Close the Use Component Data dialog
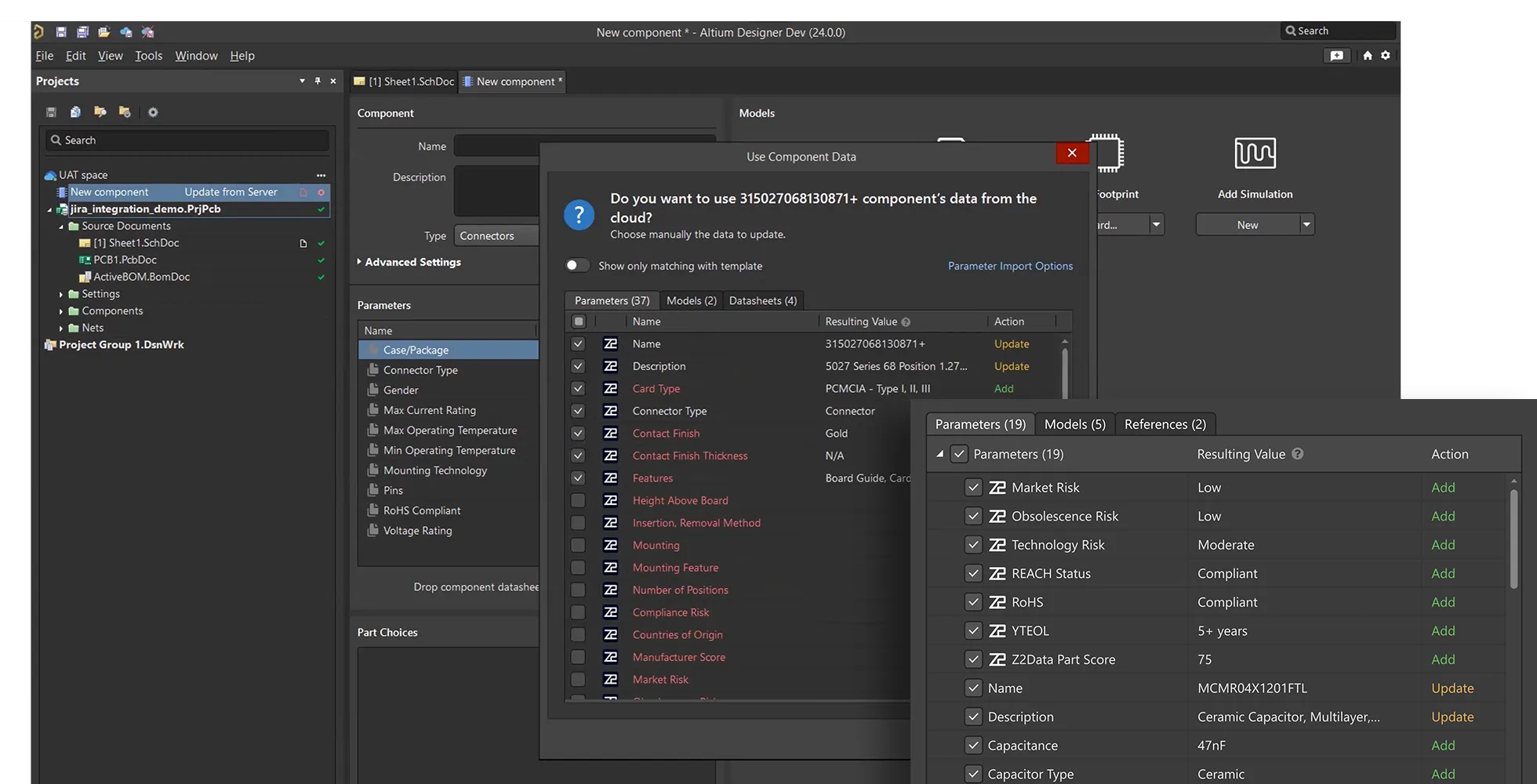The height and width of the screenshot is (784, 1537). coord(1072,153)
